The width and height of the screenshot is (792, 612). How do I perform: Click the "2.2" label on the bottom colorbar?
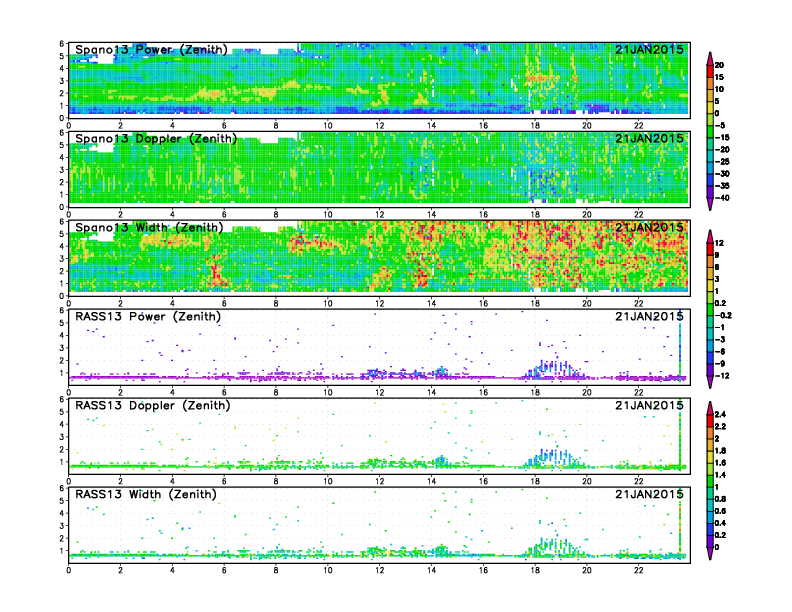pos(720,427)
